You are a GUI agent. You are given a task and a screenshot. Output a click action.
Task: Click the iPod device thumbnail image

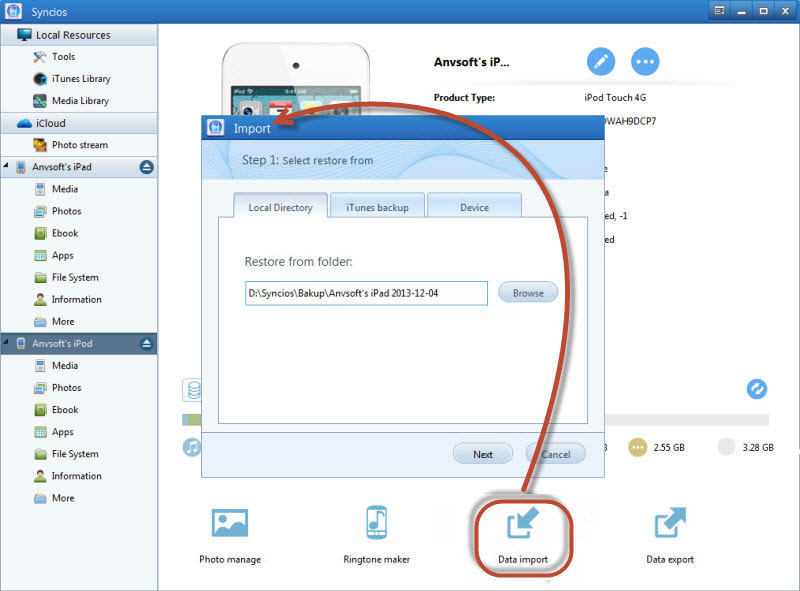click(x=296, y=79)
